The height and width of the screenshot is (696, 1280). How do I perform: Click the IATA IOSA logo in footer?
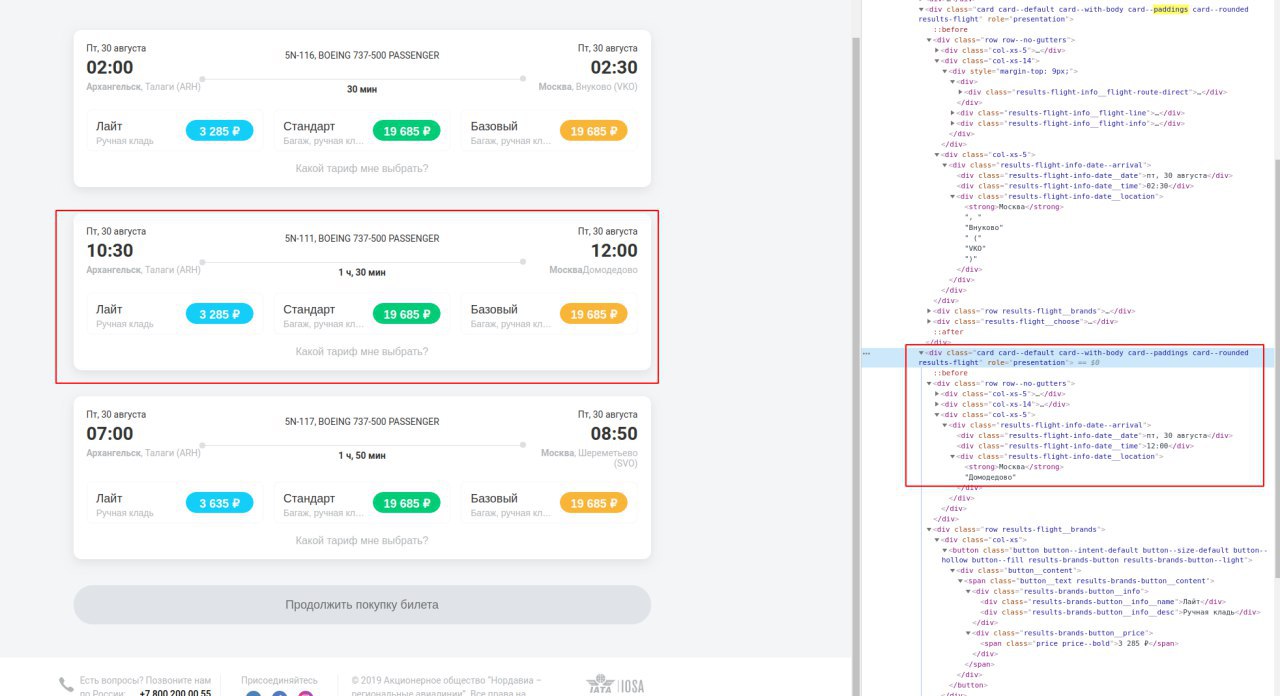[x=615, y=686]
